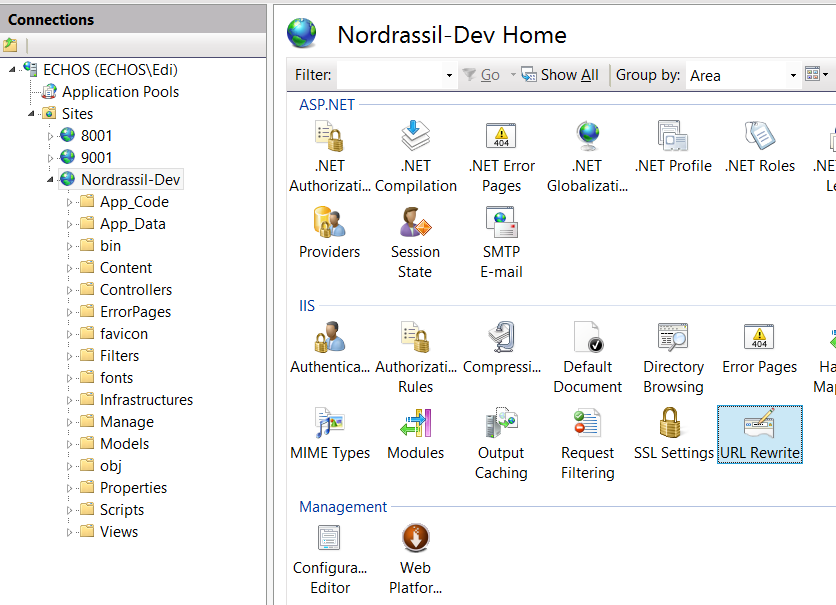Expand the Properties folder
The height and width of the screenshot is (605, 836).
(x=69, y=488)
